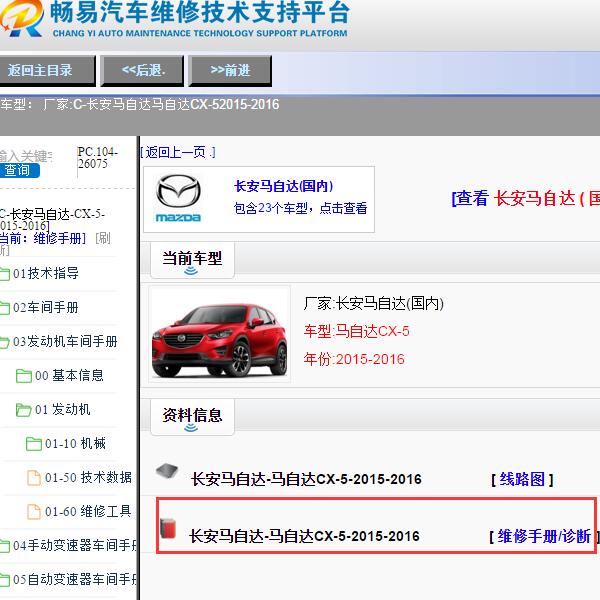600x600 pixels.
Task: Go forward with the >>前进 button
Action: 230,71
